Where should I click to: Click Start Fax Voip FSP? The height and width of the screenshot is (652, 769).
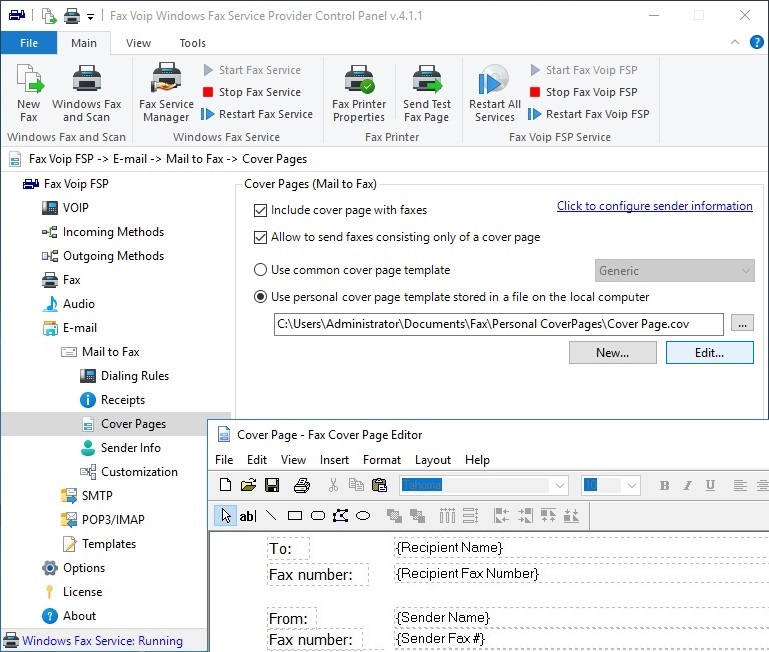[x=584, y=70]
